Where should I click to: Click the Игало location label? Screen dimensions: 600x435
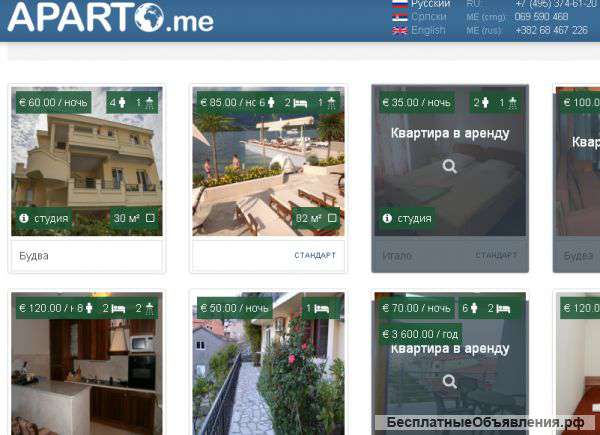pos(397,256)
